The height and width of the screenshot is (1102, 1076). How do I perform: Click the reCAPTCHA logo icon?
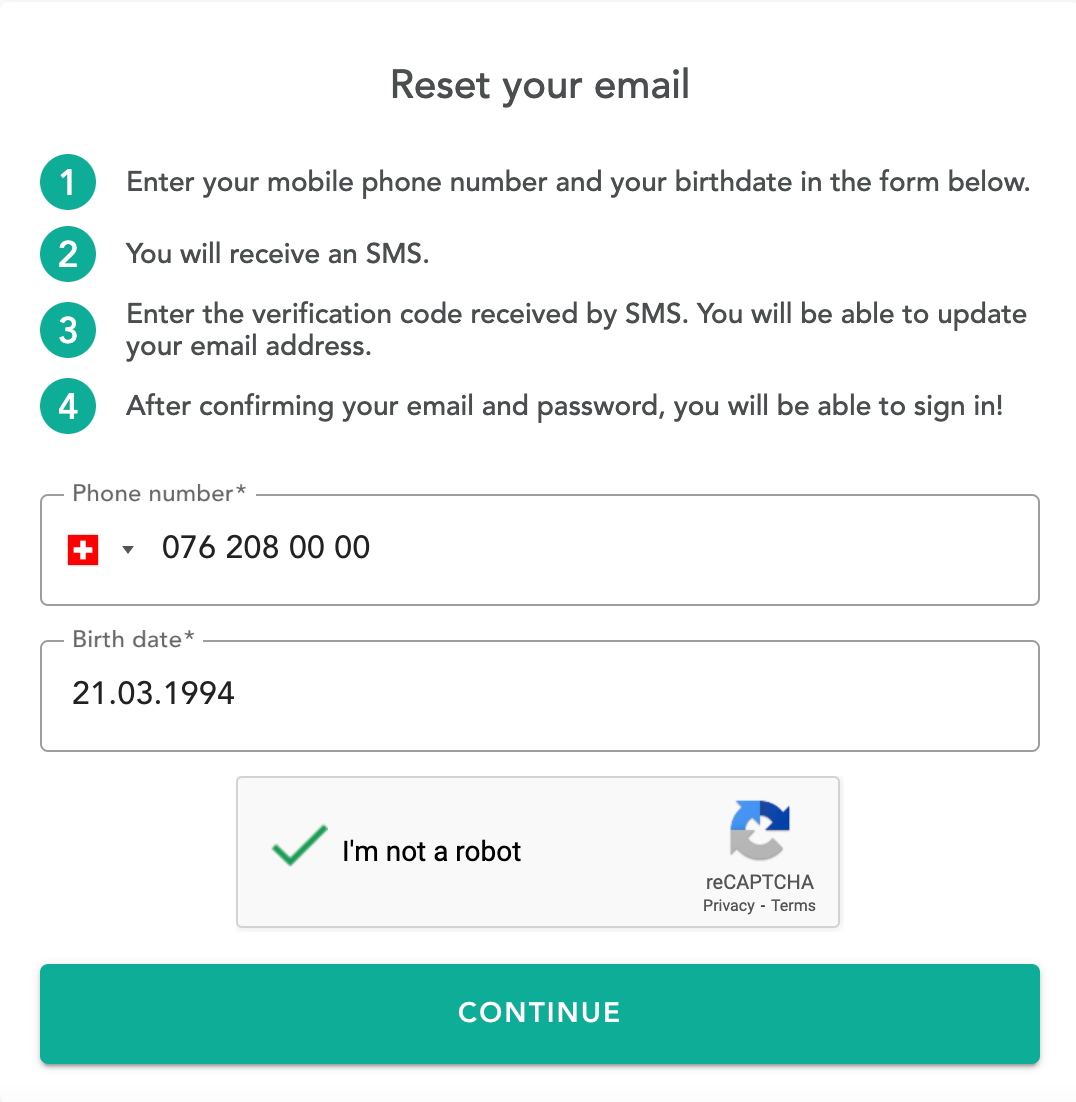click(x=760, y=830)
